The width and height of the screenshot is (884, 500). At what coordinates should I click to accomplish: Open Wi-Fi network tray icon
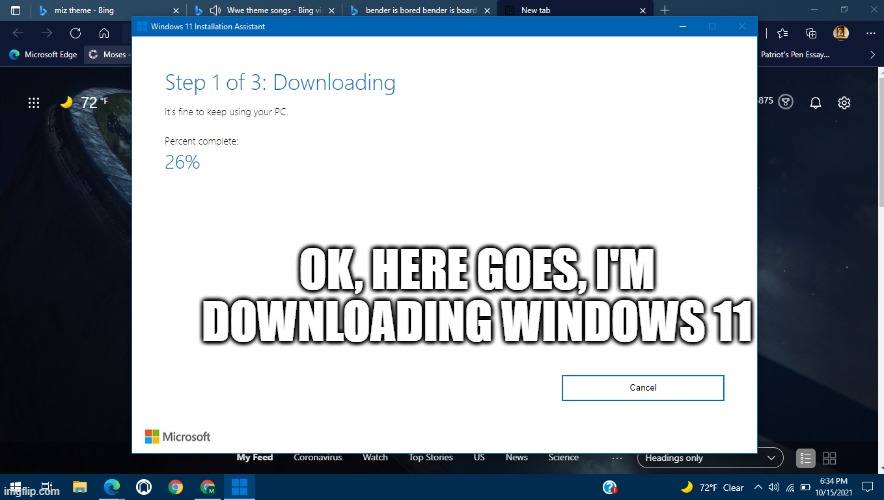point(790,488)
